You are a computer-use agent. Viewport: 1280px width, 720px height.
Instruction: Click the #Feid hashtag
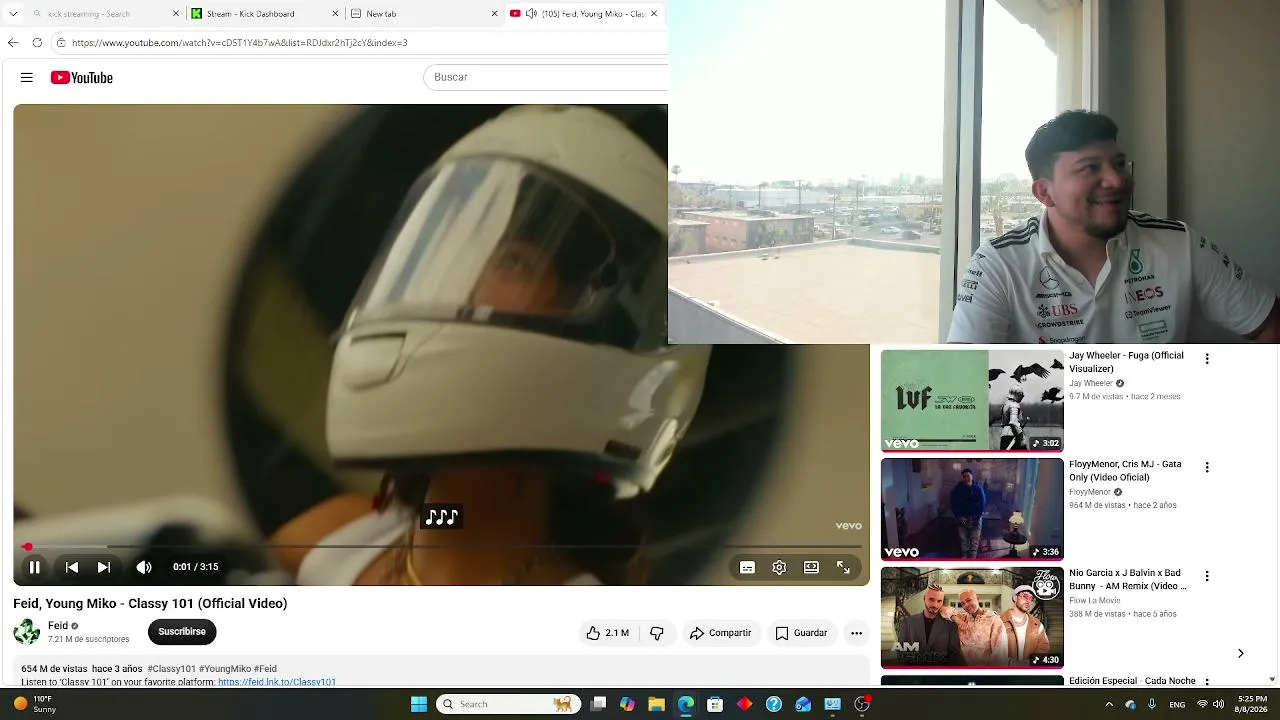265,669
